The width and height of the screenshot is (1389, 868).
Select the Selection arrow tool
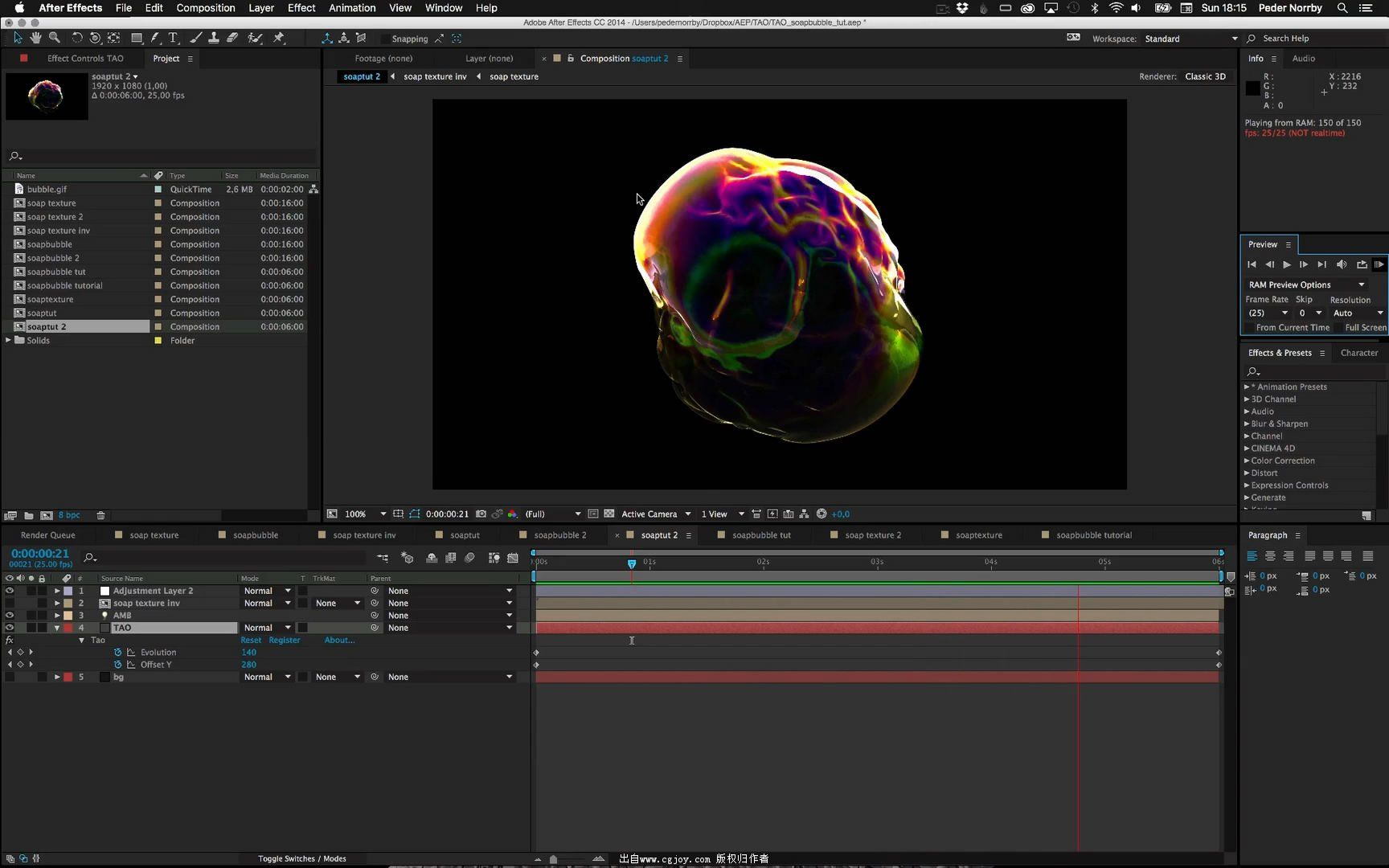[x=18, y=38]
